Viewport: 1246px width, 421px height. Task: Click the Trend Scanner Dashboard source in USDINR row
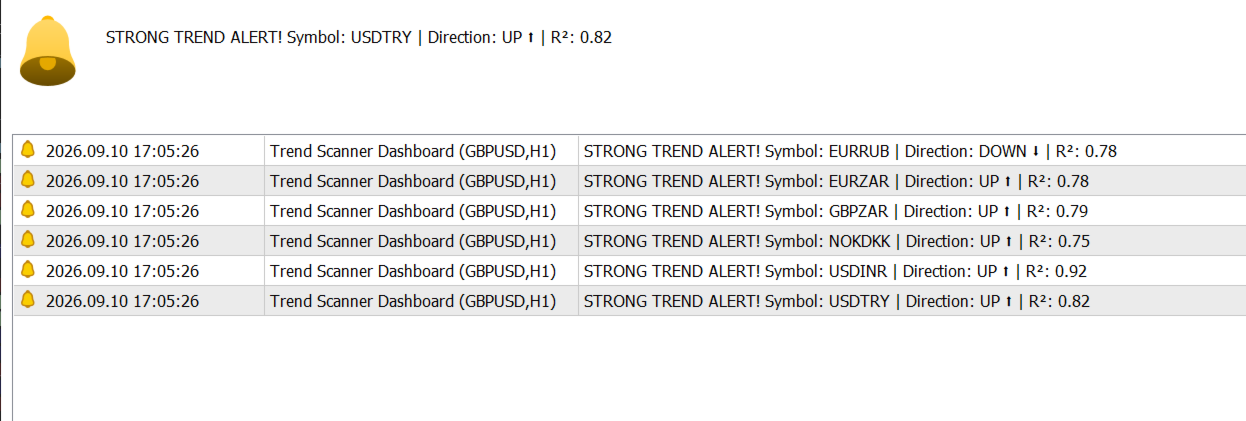[413, 272]
